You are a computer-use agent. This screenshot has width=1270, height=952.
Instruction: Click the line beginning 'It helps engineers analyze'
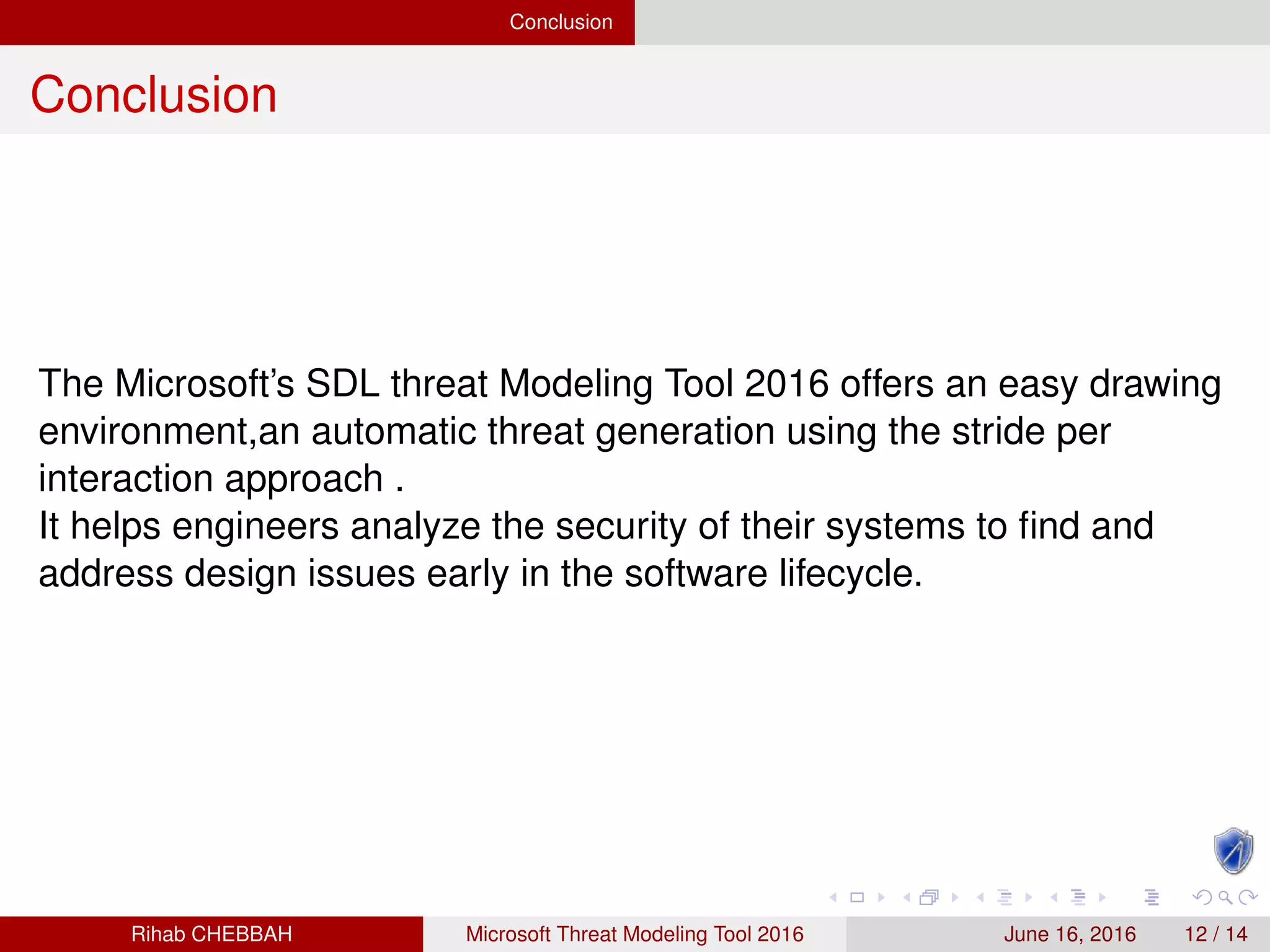pyautogui.click(x=596, y=527)
